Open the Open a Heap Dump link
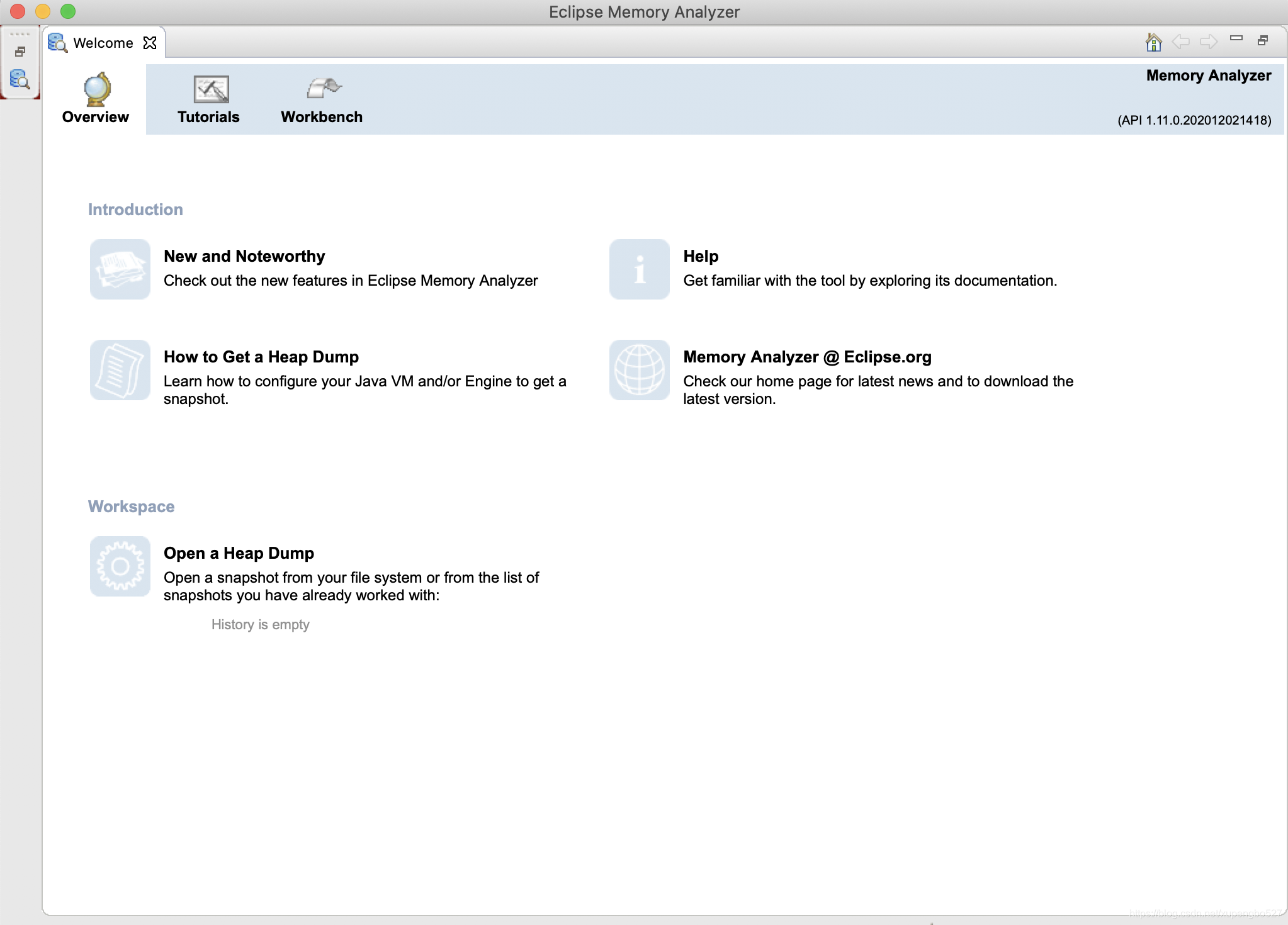Screen dimensions: 1288x925 click(x=239, y=553)
